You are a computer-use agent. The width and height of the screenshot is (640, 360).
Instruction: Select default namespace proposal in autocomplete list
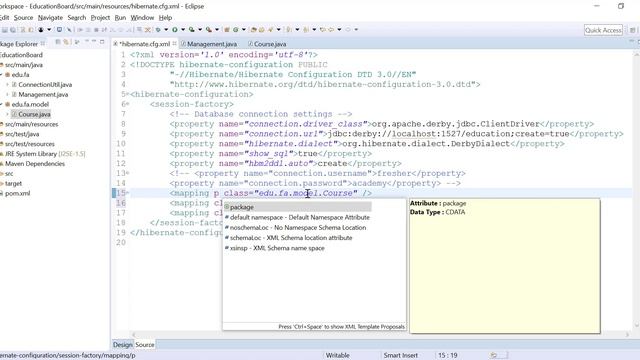tap(298, 218)
